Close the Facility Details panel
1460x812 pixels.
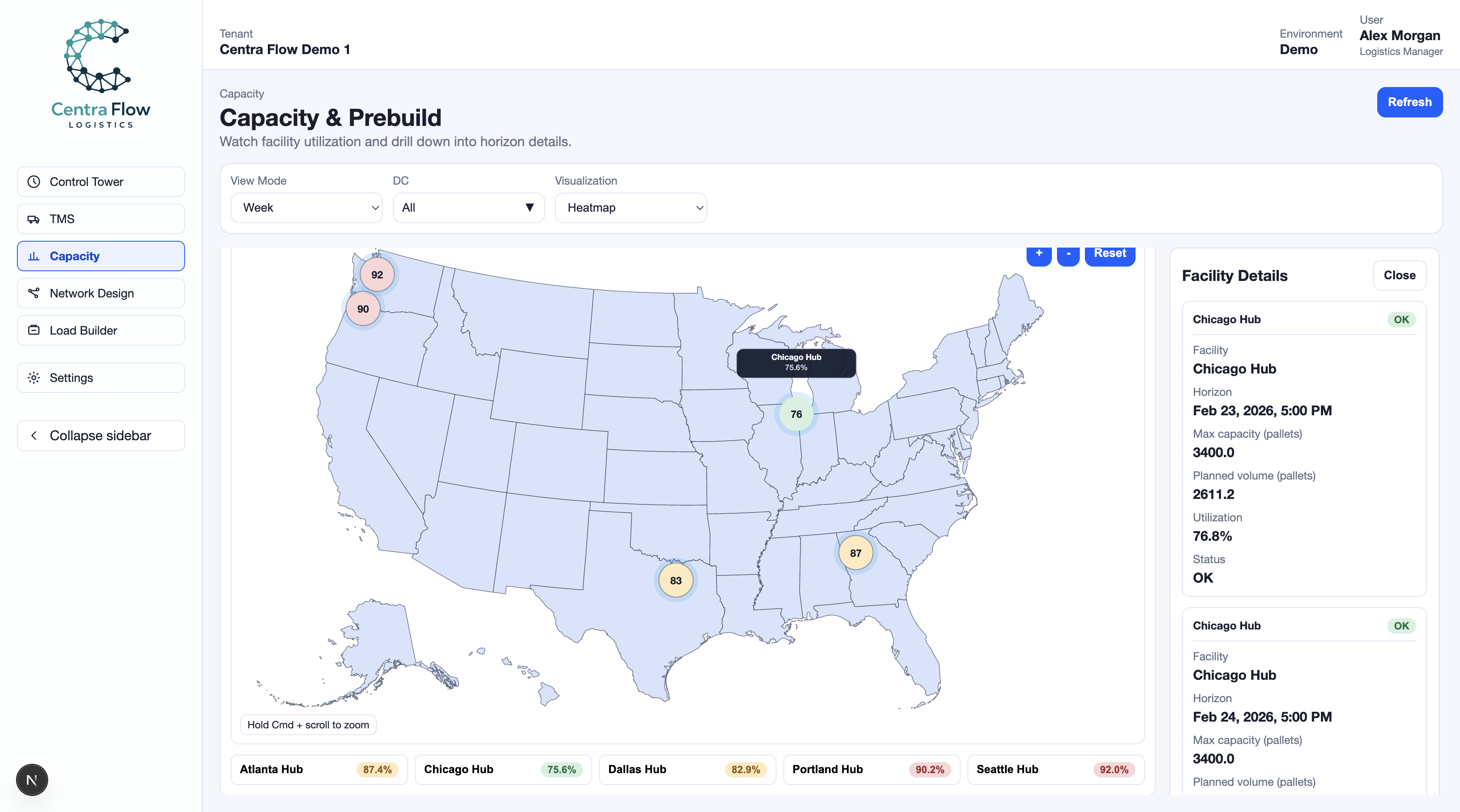click(1399, 275)
